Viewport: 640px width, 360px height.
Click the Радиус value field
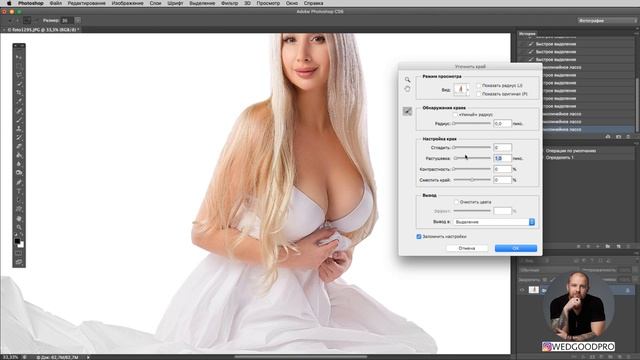(x=502, y=123)
